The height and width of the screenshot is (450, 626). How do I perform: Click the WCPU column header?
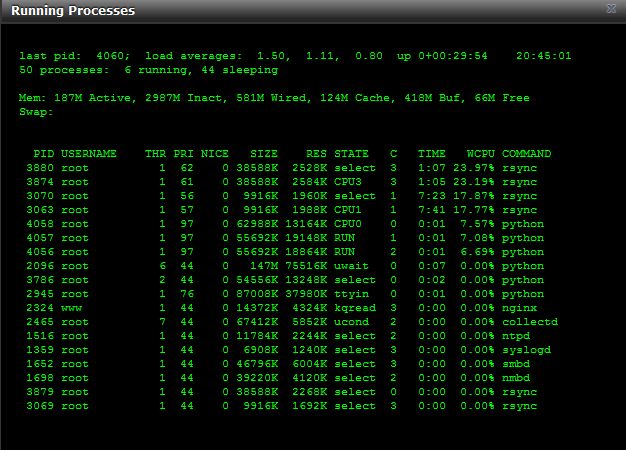(x=481, y=154)
